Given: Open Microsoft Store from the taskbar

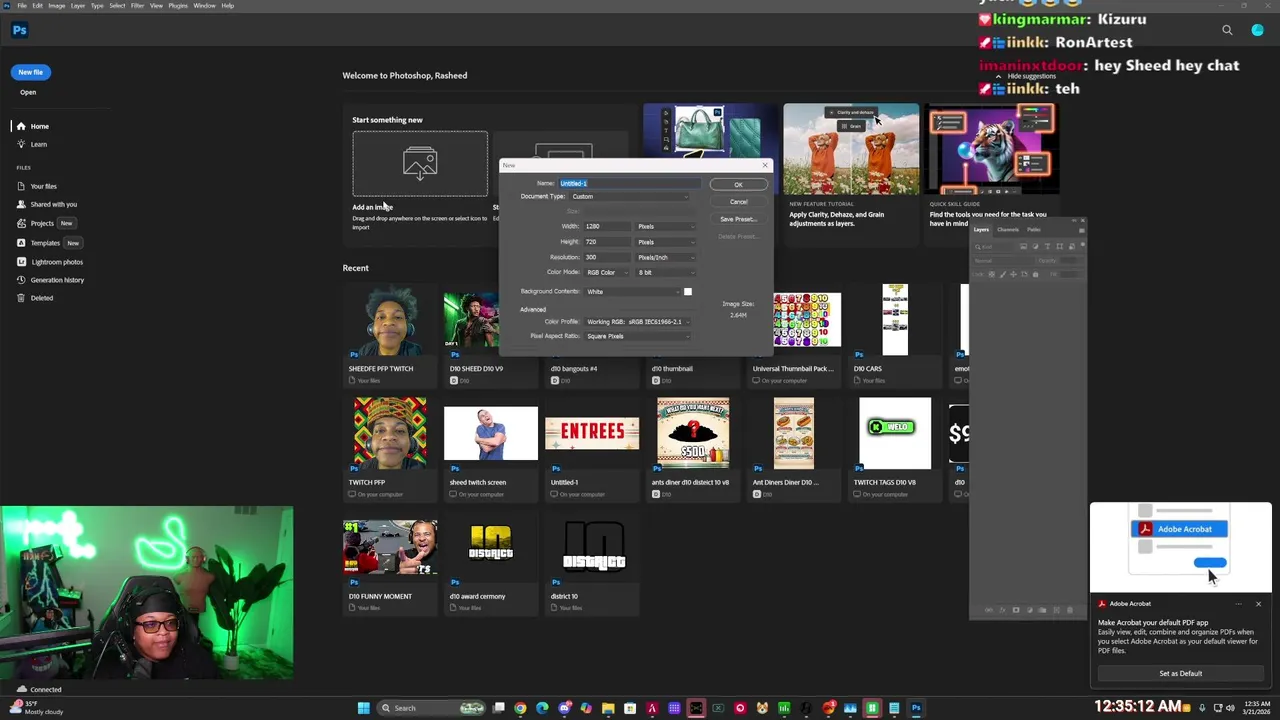Looking at the screenshot, I should coord(630,708).
